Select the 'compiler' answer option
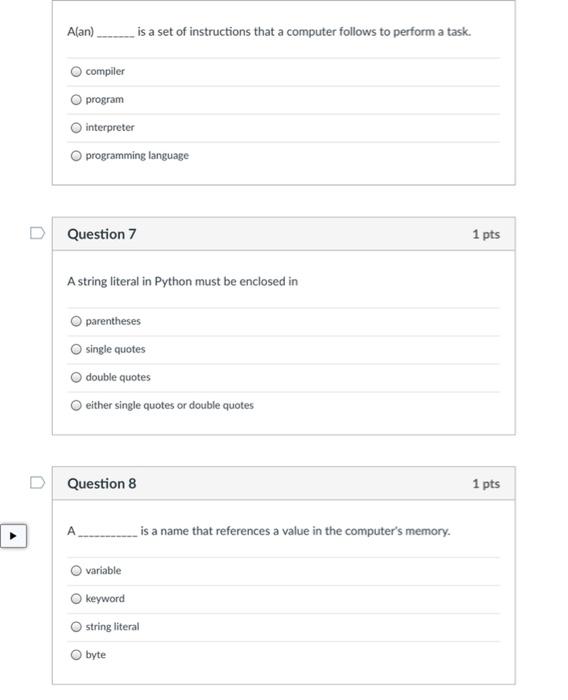This screenshot has height=700, width=568. 76,71
